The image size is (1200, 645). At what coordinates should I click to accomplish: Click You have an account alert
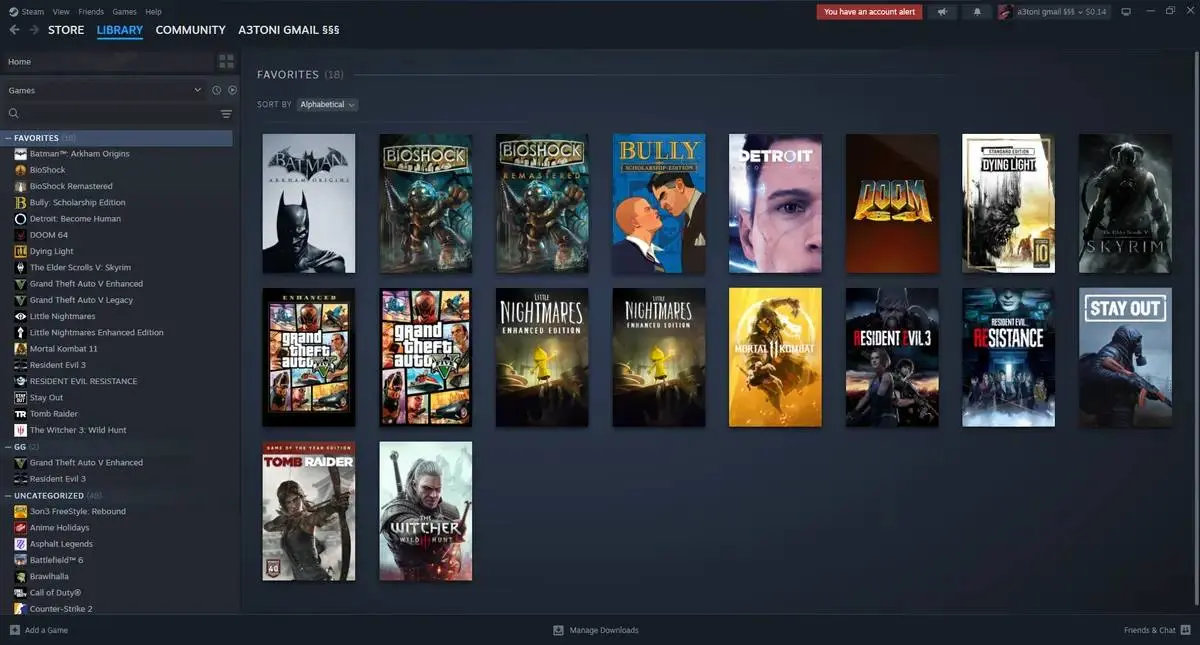(869, 12)
